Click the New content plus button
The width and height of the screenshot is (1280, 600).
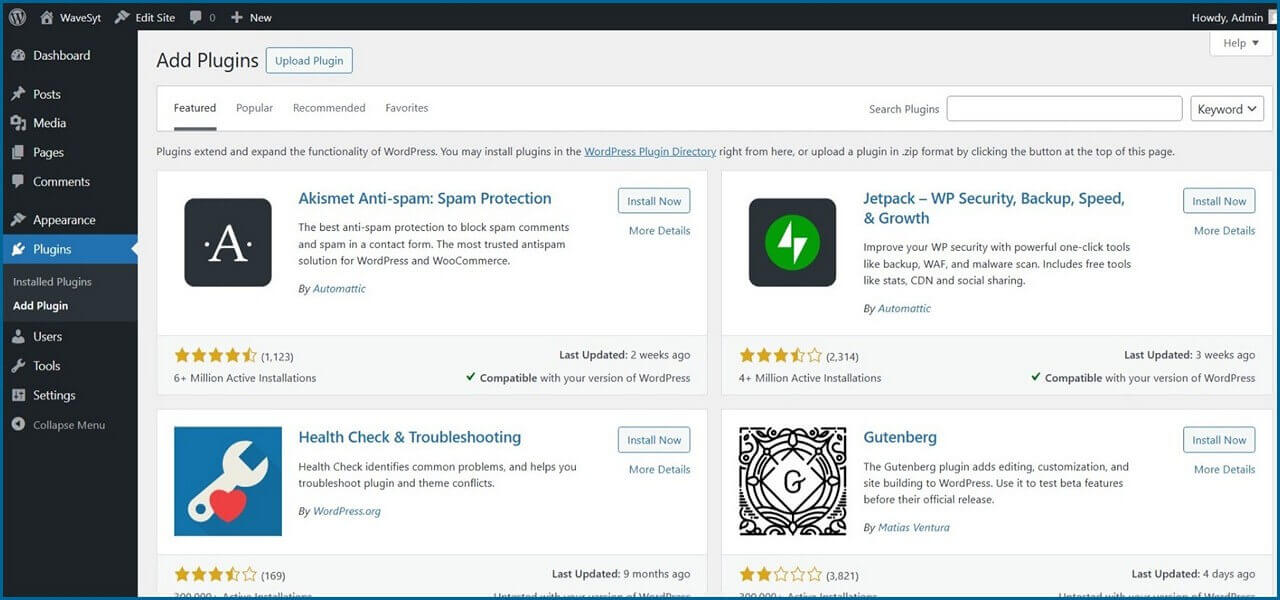pos(251,17)
